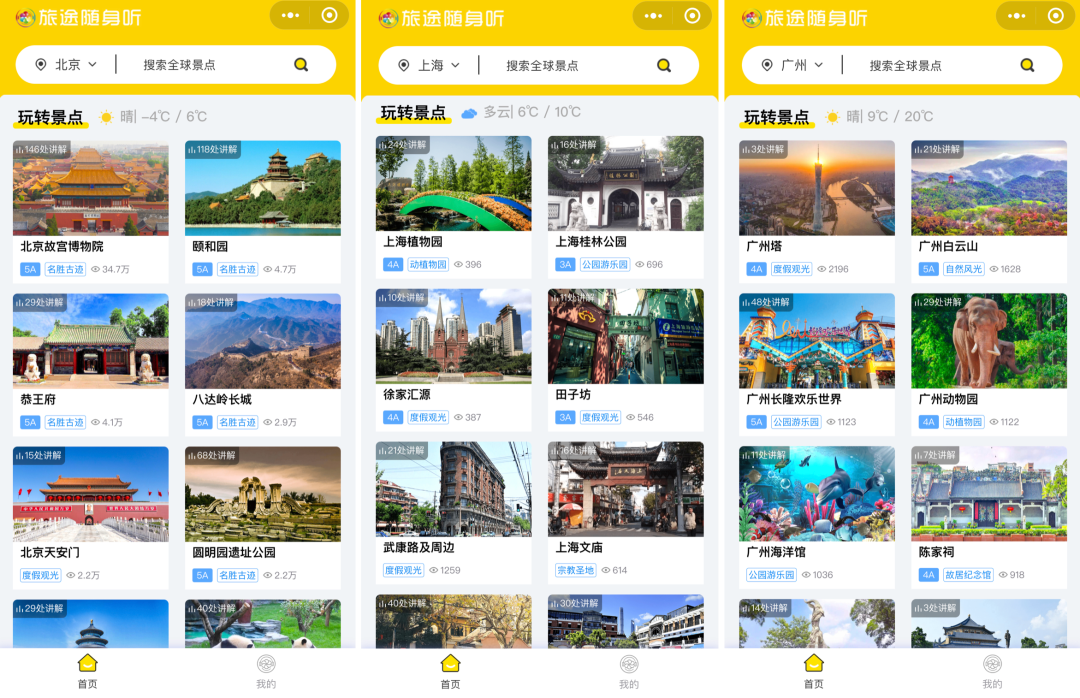Screen dimensions: 1080x698
Task: Focus the 搜索全球景点 field in the 上海 screen
Action: tap(543, 65)
